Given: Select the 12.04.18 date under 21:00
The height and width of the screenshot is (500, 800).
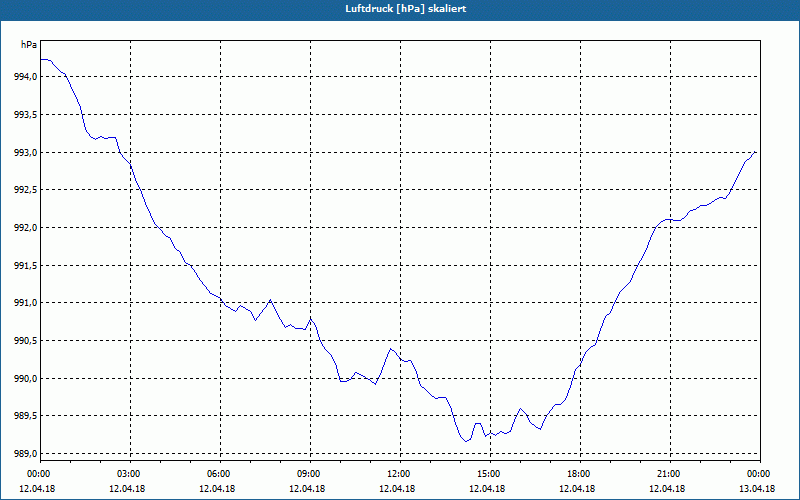Looking at the screenshot, I should (667, 489).
